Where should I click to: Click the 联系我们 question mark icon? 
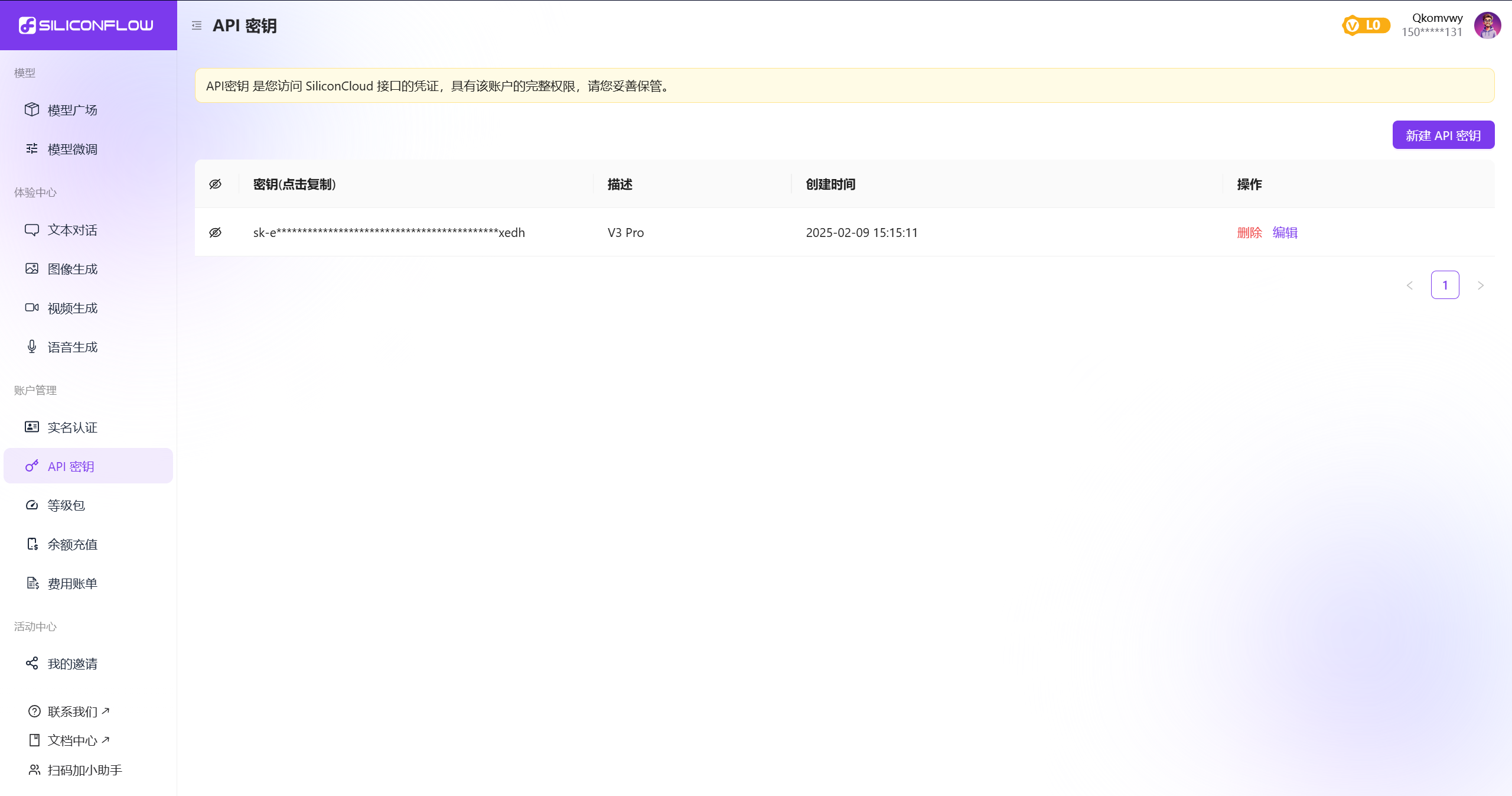pos(34,711)
